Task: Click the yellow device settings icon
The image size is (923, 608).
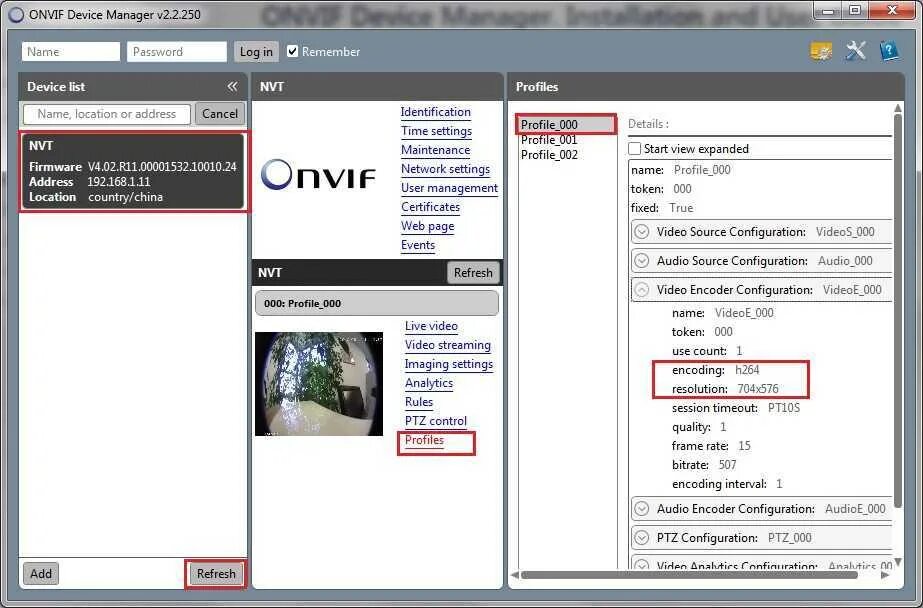Action: coord(821,52)
